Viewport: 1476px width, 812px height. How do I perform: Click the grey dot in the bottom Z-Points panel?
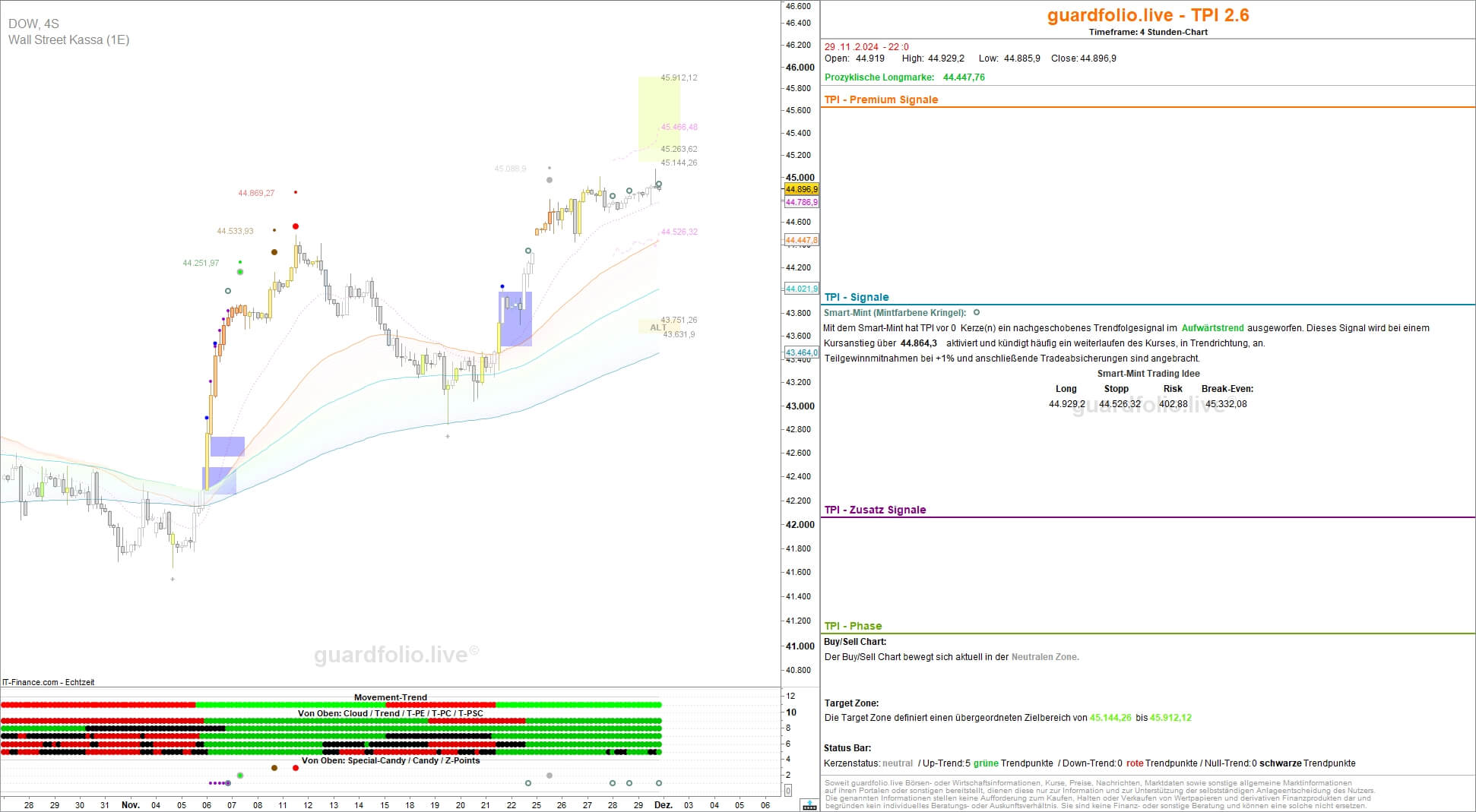550,776
